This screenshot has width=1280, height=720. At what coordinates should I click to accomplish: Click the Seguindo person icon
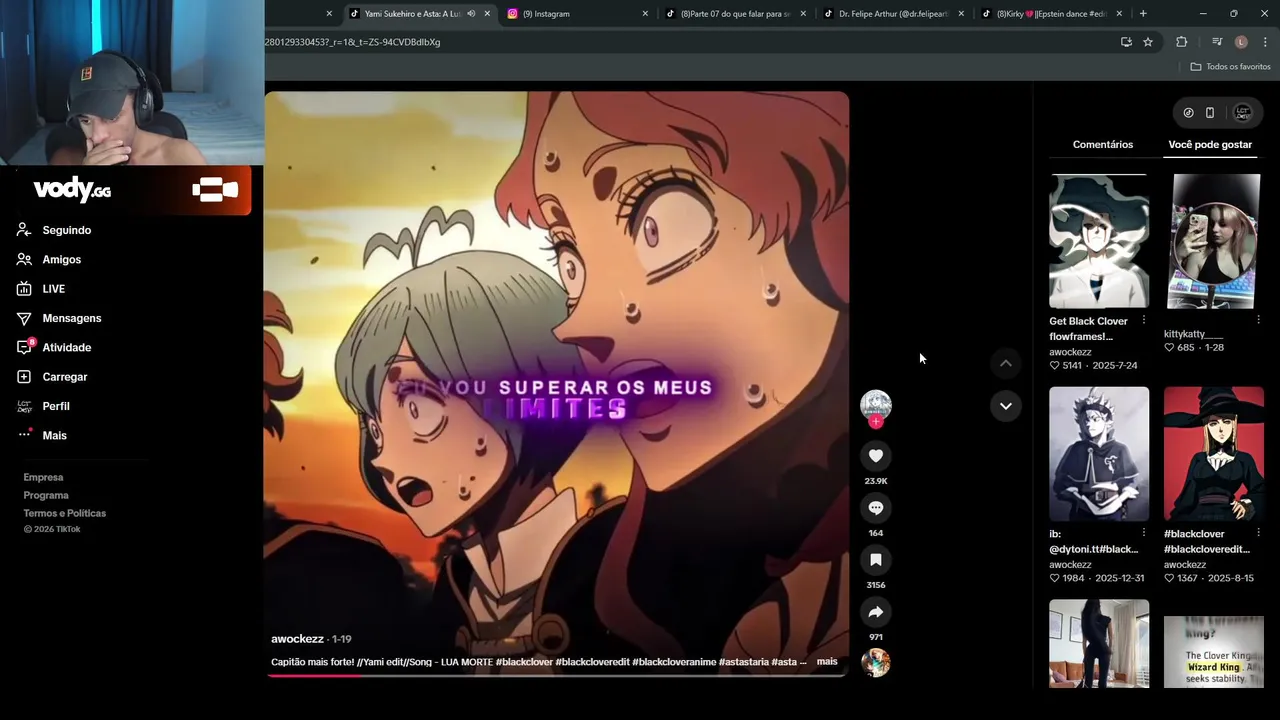(24, 230)
